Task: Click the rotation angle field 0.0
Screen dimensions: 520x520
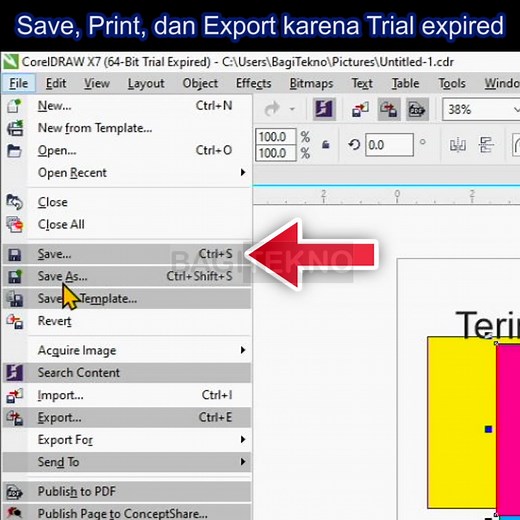Action: tap(389, 145)
